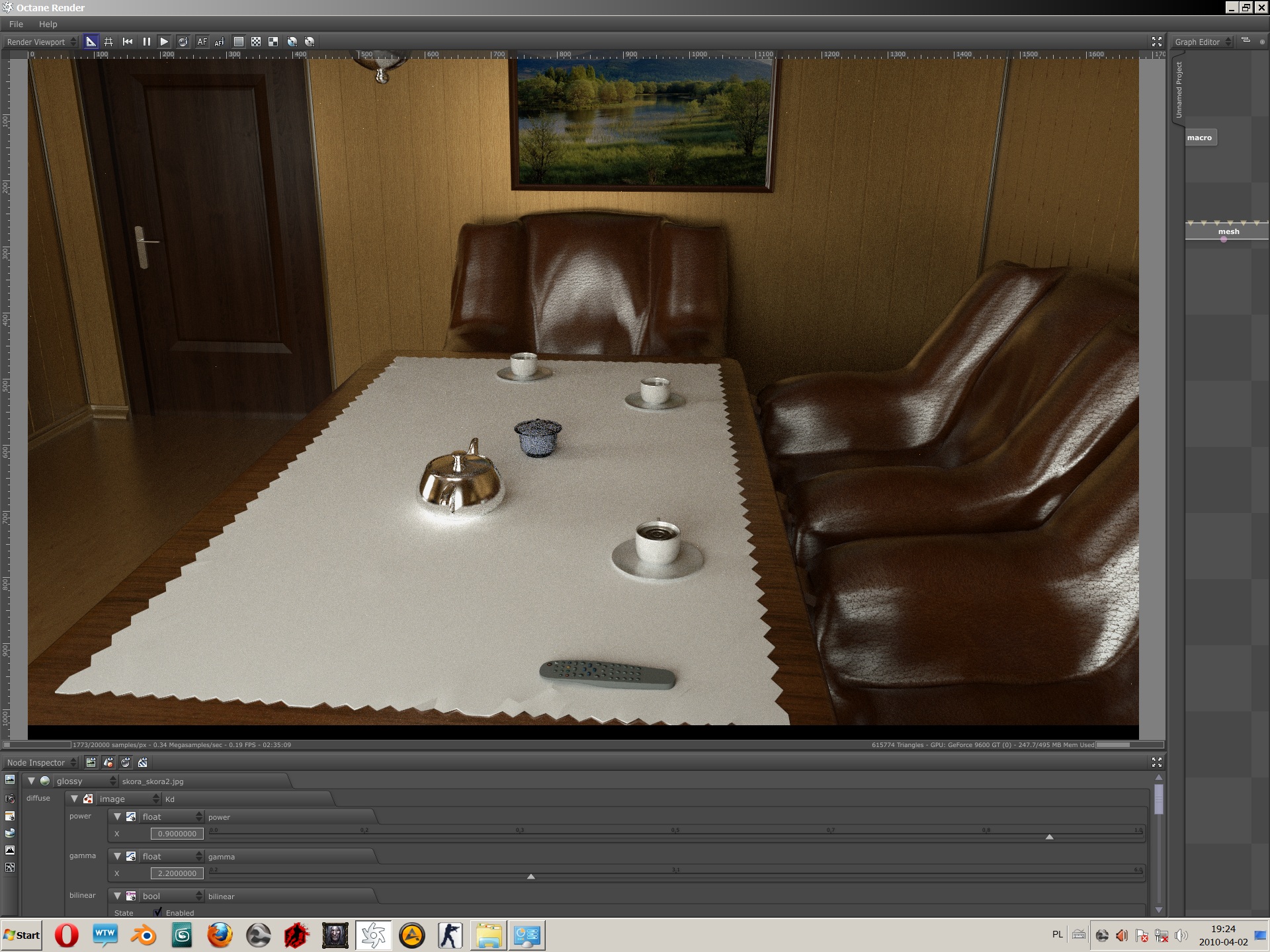Viewport: 1270px width, 952px height.
Task: Pause the render with the pause button
Action: (x=146, y=42)
